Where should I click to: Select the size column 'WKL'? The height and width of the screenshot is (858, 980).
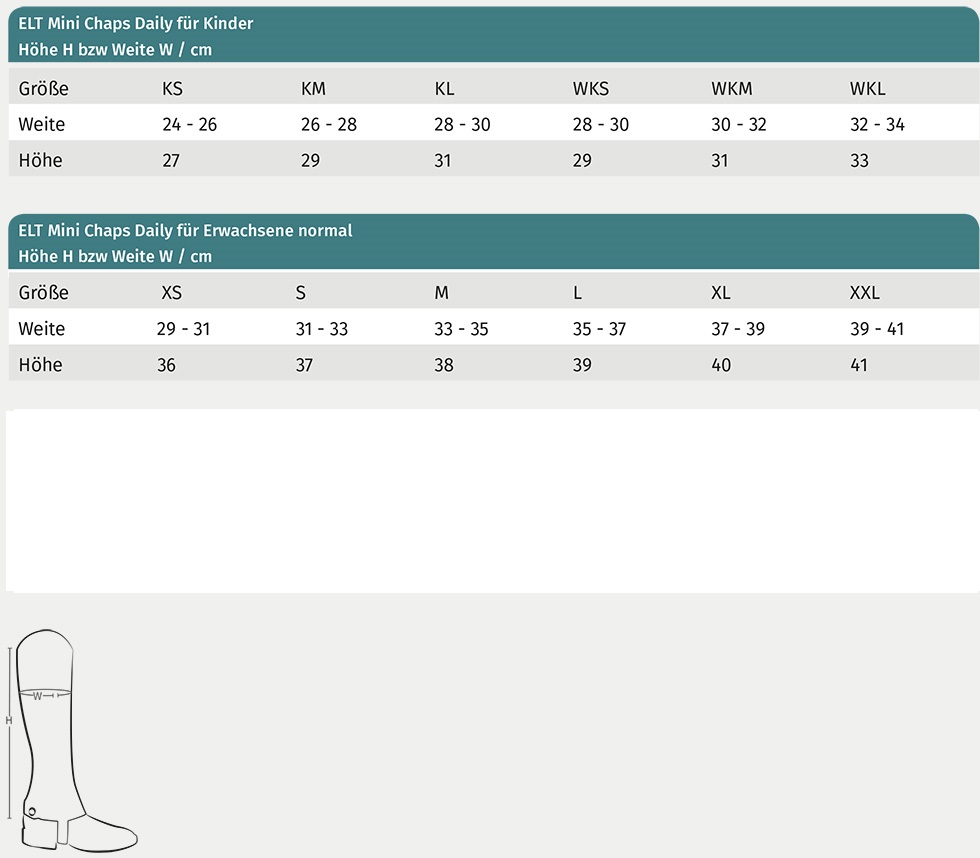(x=868, y=88)
